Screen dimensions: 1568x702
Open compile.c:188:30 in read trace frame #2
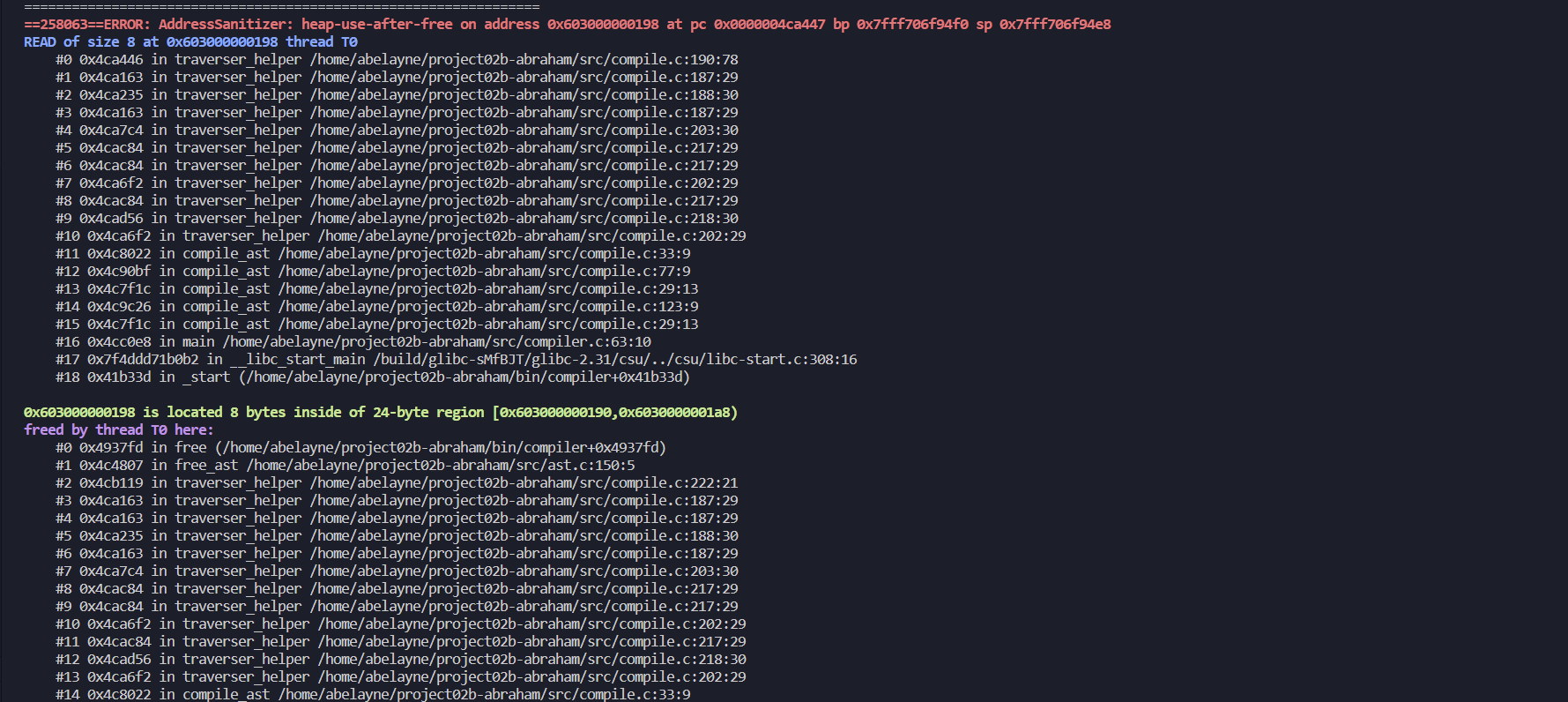[x=524, y=95]
